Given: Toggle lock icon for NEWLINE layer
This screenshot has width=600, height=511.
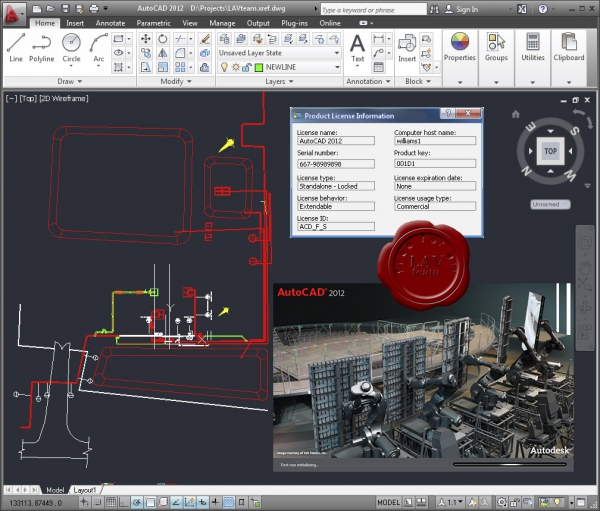Looking at the screenshot, I should [x=246, y=67].
